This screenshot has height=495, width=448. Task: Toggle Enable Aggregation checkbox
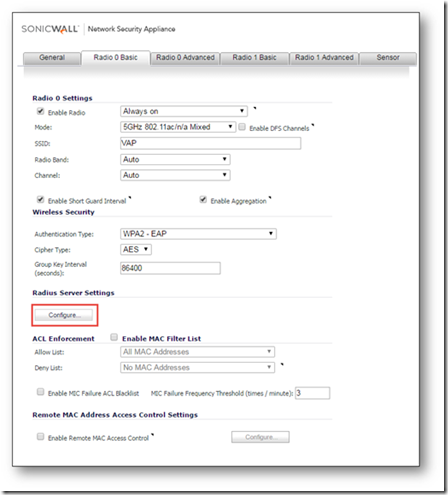click(203, 200)
